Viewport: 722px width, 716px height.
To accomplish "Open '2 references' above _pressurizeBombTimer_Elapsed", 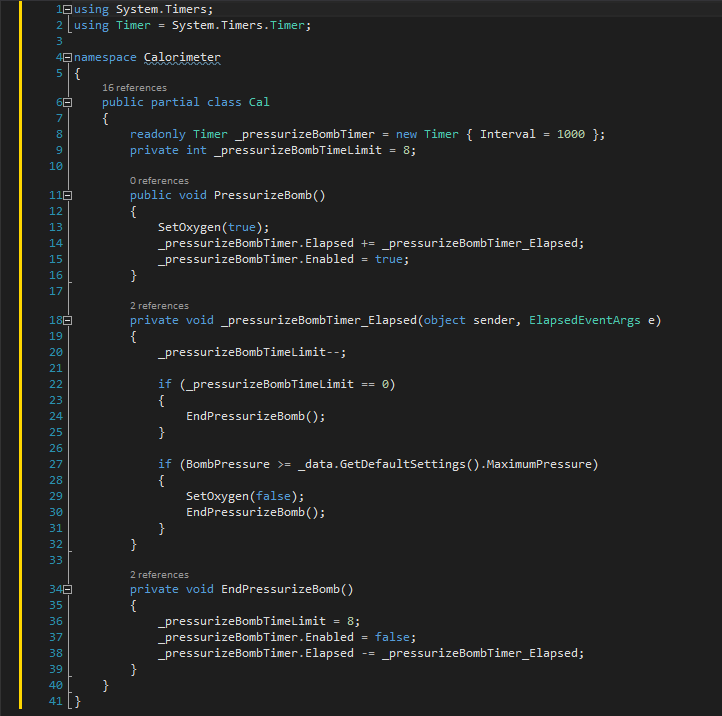I will pos(159,306).
